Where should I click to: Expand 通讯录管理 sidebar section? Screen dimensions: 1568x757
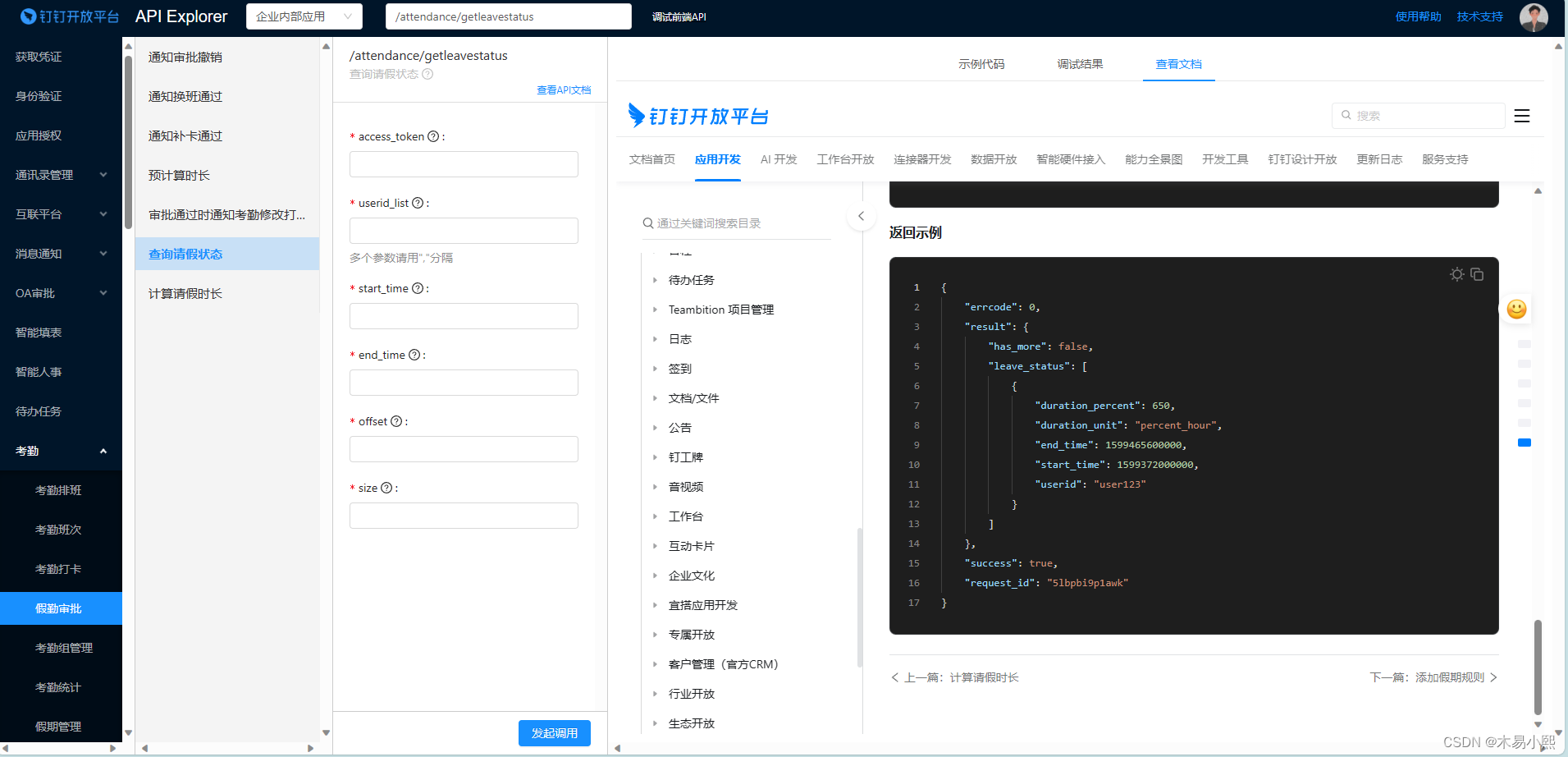pos(61,175)
